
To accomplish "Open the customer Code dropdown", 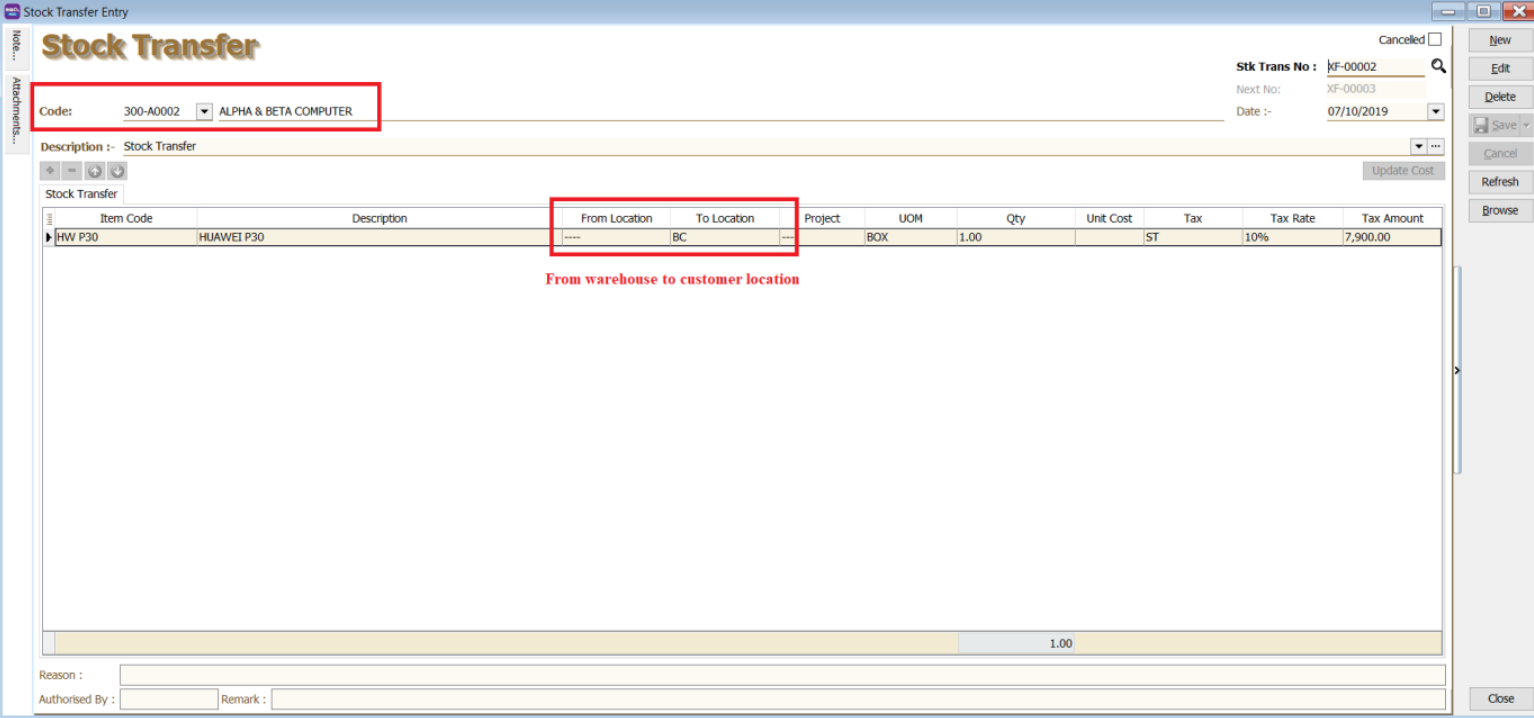I will coord(204,112).
